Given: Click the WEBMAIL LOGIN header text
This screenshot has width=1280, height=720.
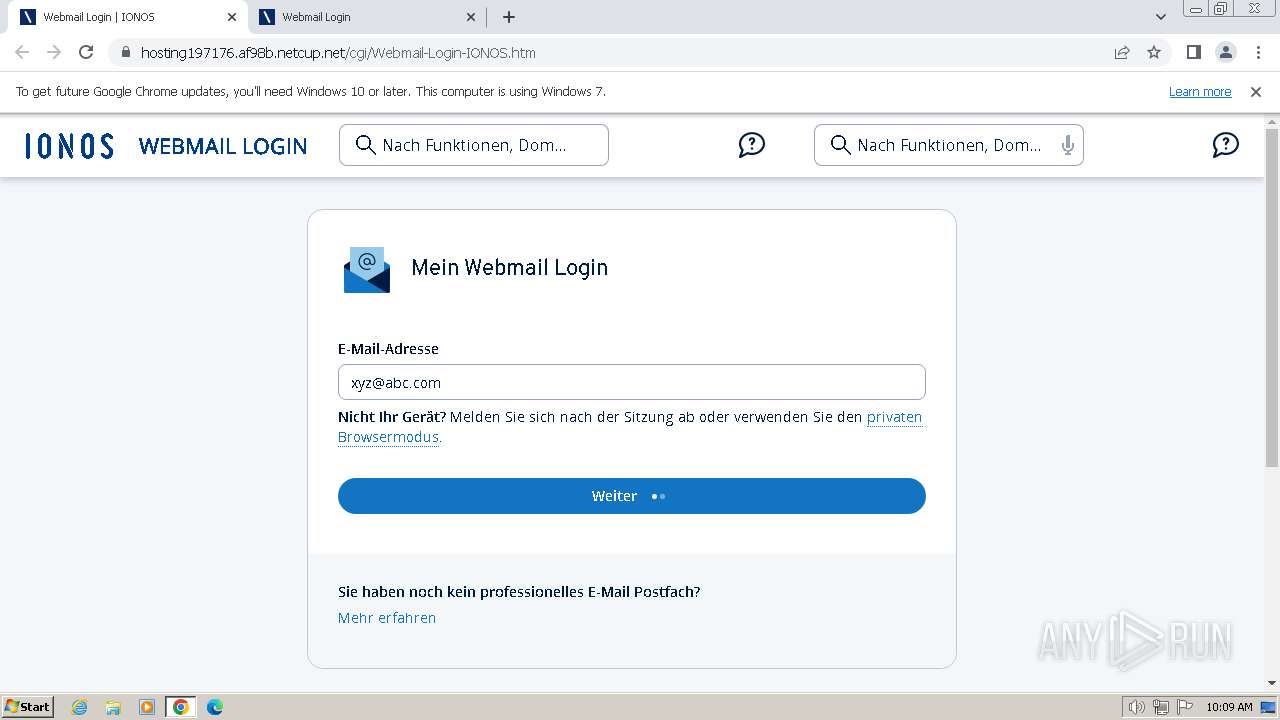Looking at the screenshot, I should pyautogui.click(x=223, y=146).
